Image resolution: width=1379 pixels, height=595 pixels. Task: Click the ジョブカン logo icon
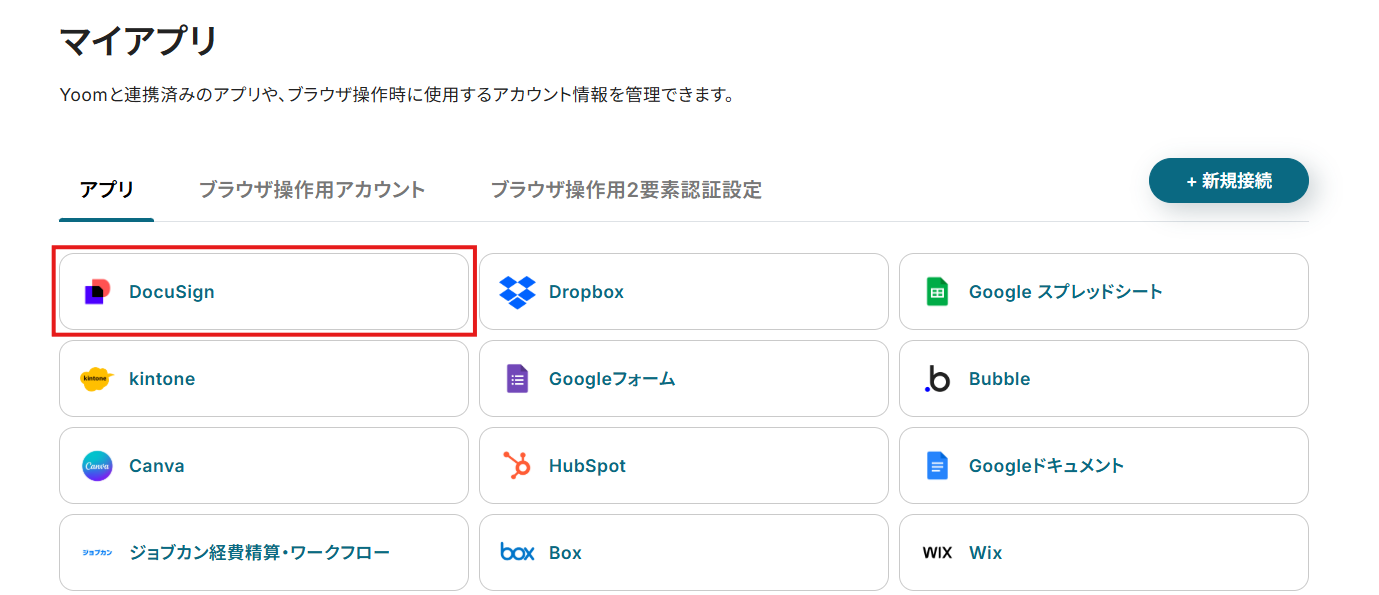(x=97, y=553)
